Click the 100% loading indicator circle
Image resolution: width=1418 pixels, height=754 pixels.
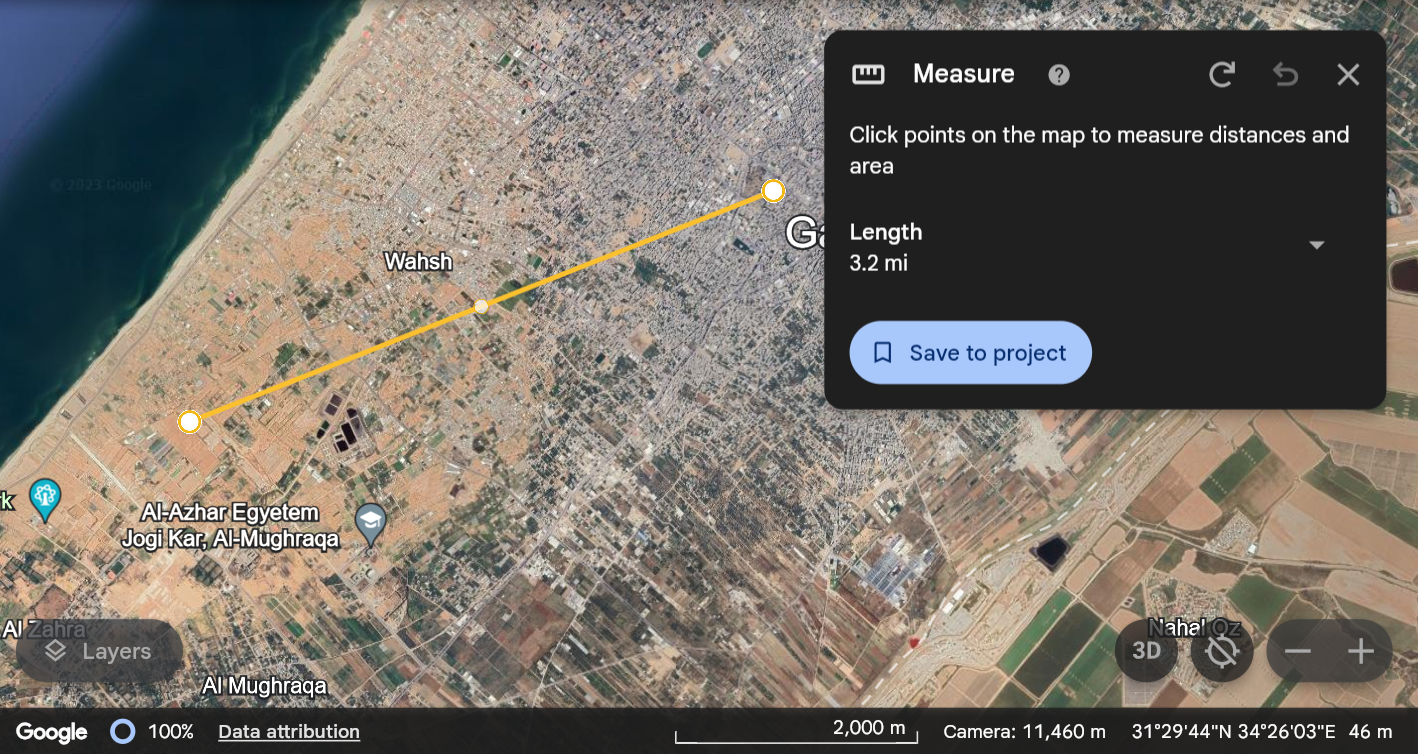click(x=123, y=732)
